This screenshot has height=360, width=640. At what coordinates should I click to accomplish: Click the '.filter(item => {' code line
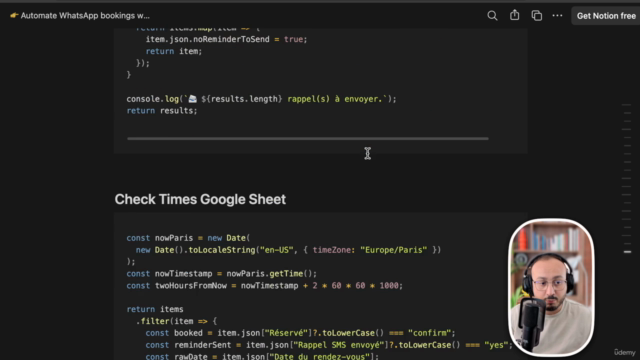click(177, 321)
